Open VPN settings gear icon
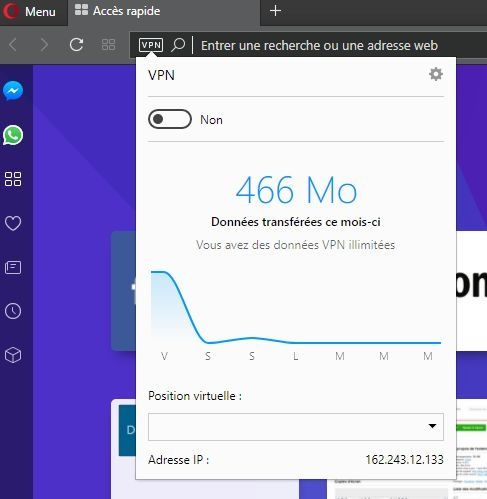 (x=436, y=74)
